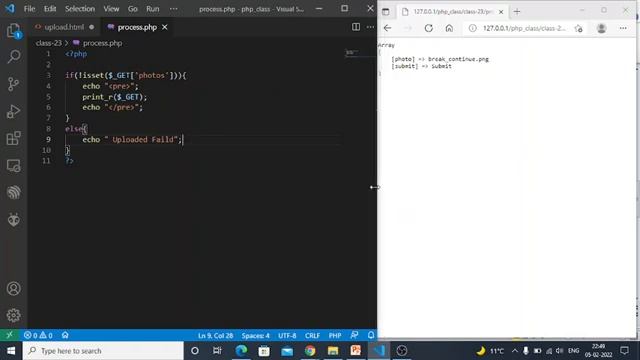
Task: Open the Go menu
Action: pyautogui.click(x=133, y=9)
